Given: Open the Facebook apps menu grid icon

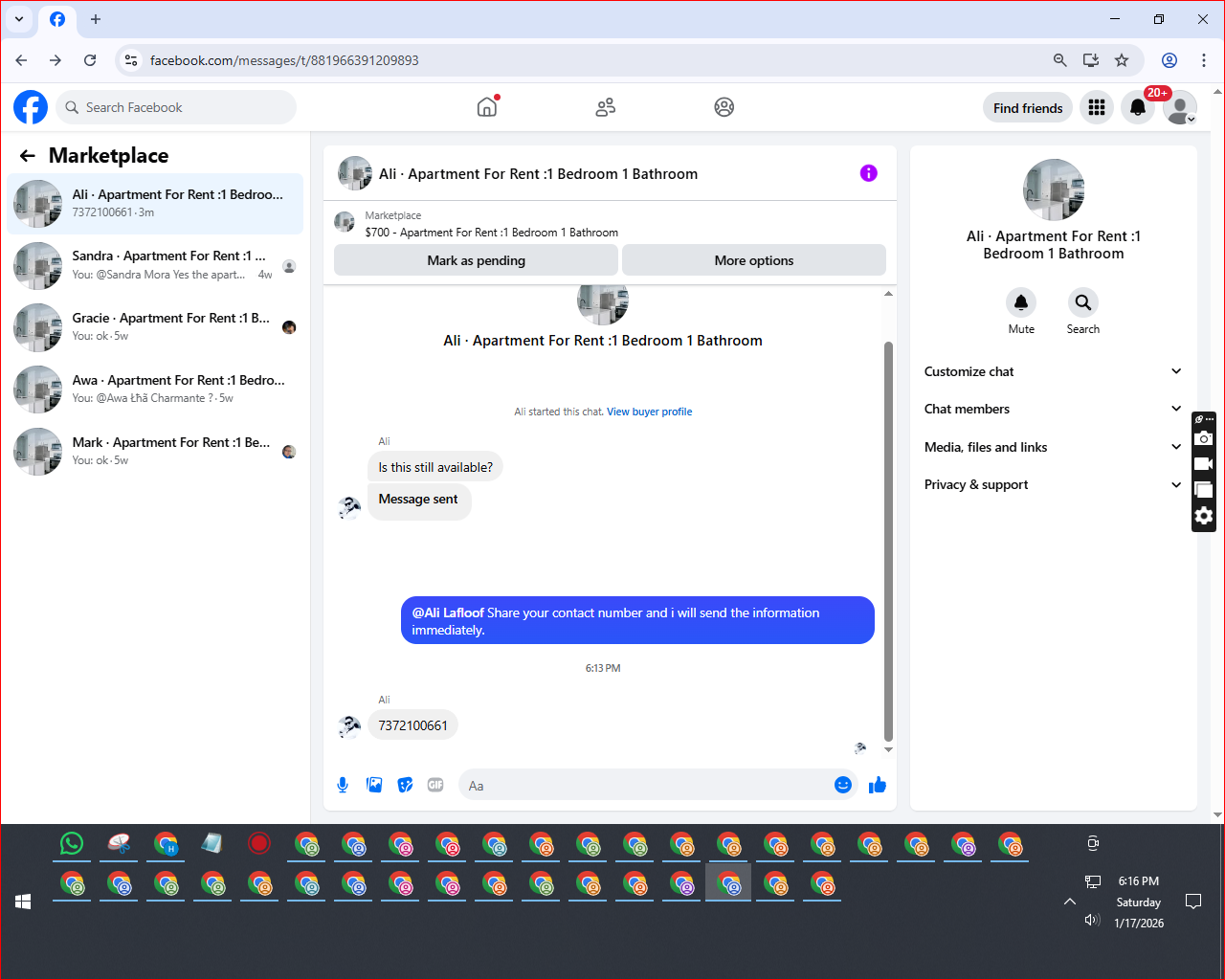Looking at the screenshot, I should click(x=1097, y=107).
